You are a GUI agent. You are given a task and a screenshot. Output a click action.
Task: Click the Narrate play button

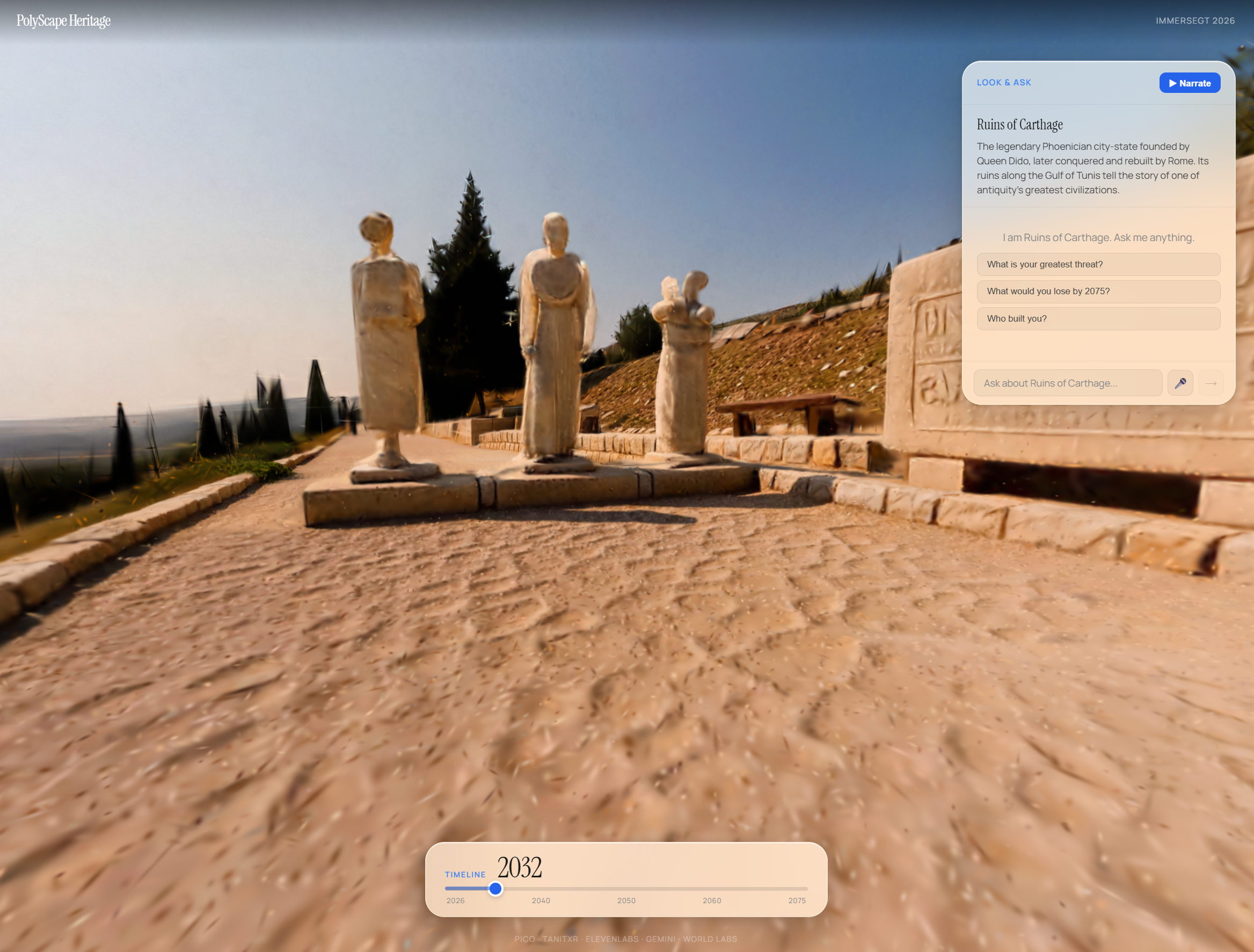pyautogui.click(x=1189, y=83)
